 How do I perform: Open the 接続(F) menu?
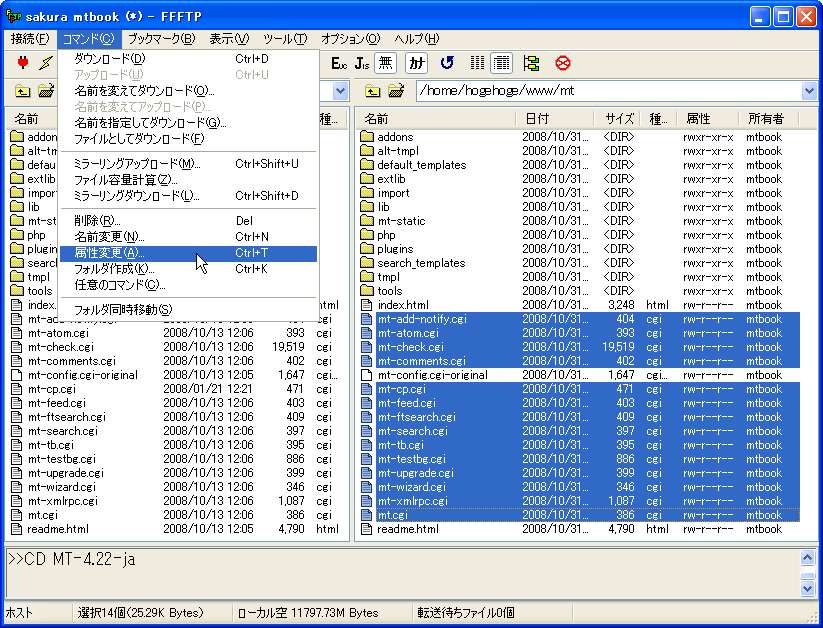coord(30,39)
